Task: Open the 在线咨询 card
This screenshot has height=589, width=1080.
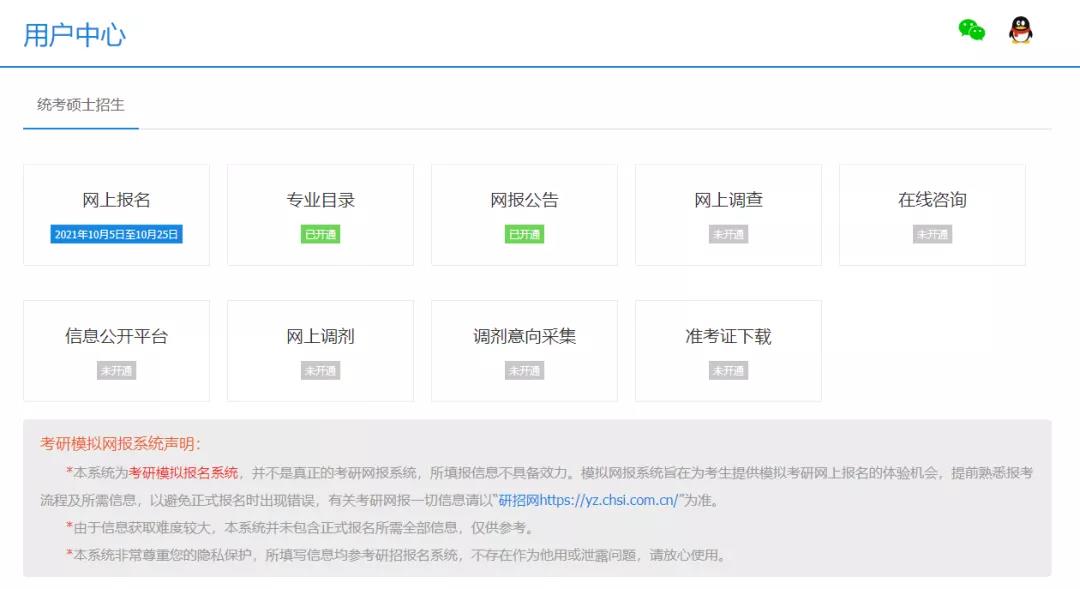Action: (x=932, y=201)
